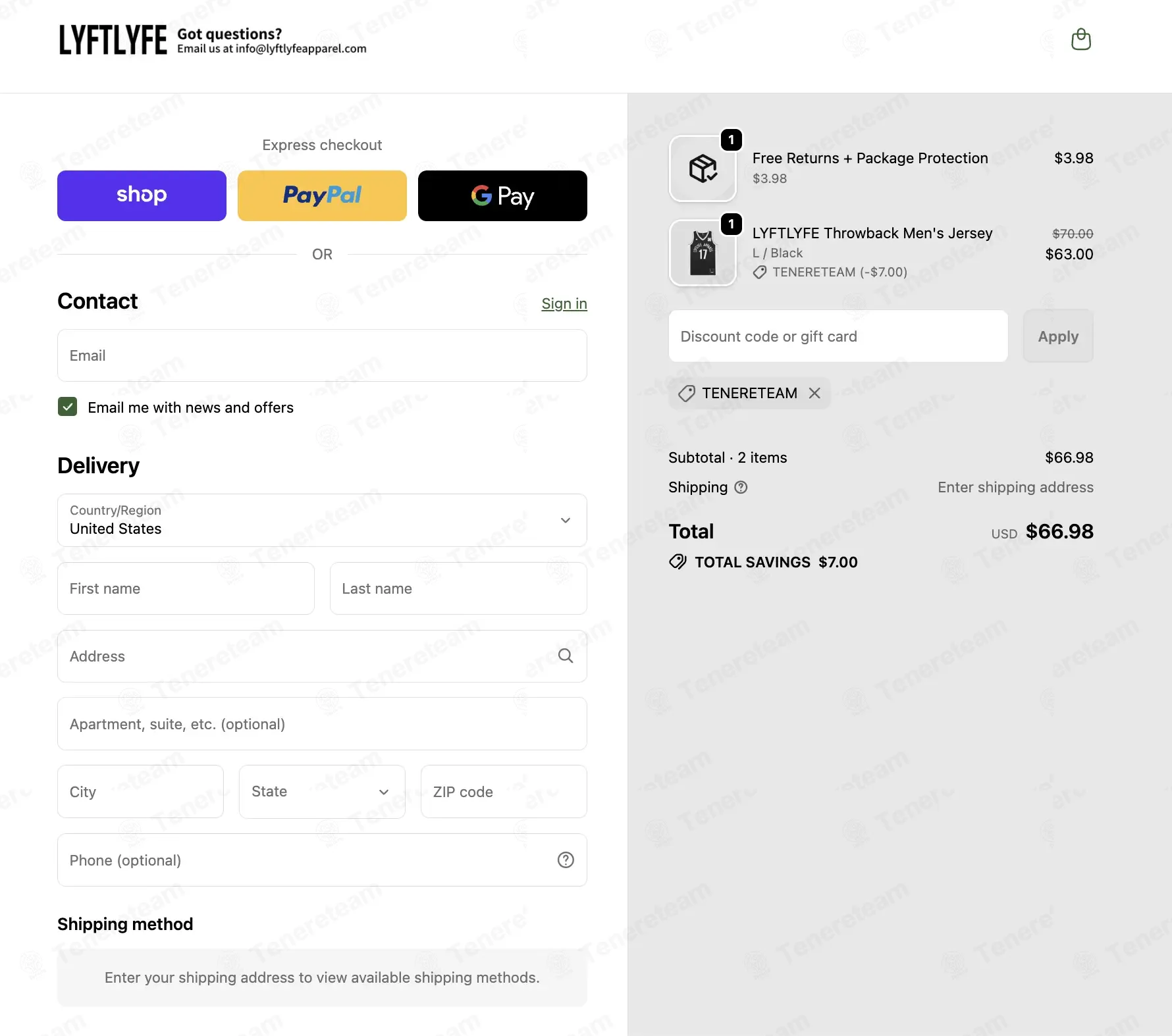
Task: Click the Package Protection product thumbnail
Action: point(703,168)
